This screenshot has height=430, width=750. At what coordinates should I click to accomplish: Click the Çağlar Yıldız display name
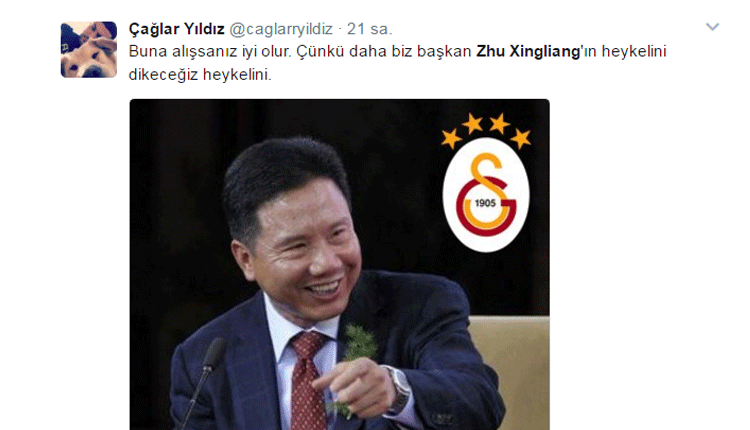[176, 29]
